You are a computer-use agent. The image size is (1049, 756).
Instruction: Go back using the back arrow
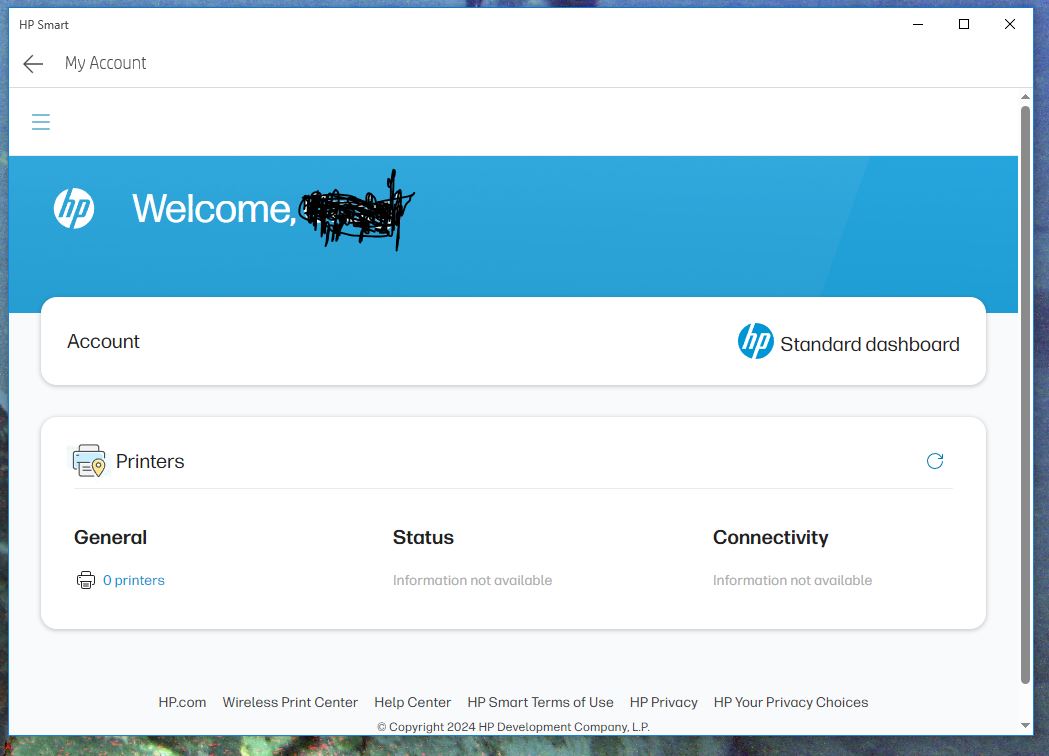pyautogui.click(x=33, y=63)
